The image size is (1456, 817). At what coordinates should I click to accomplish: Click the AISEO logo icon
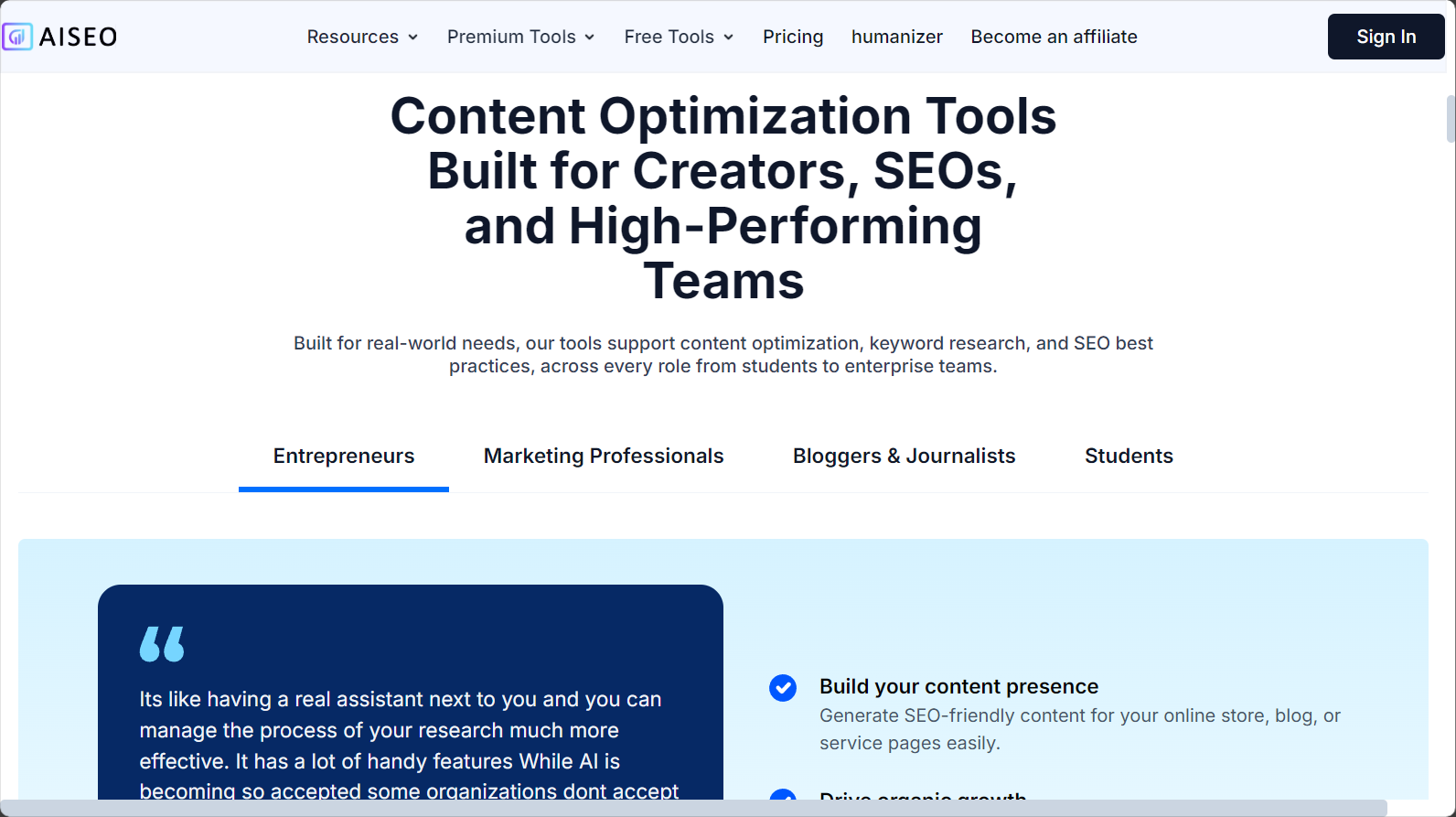point(17,37)
